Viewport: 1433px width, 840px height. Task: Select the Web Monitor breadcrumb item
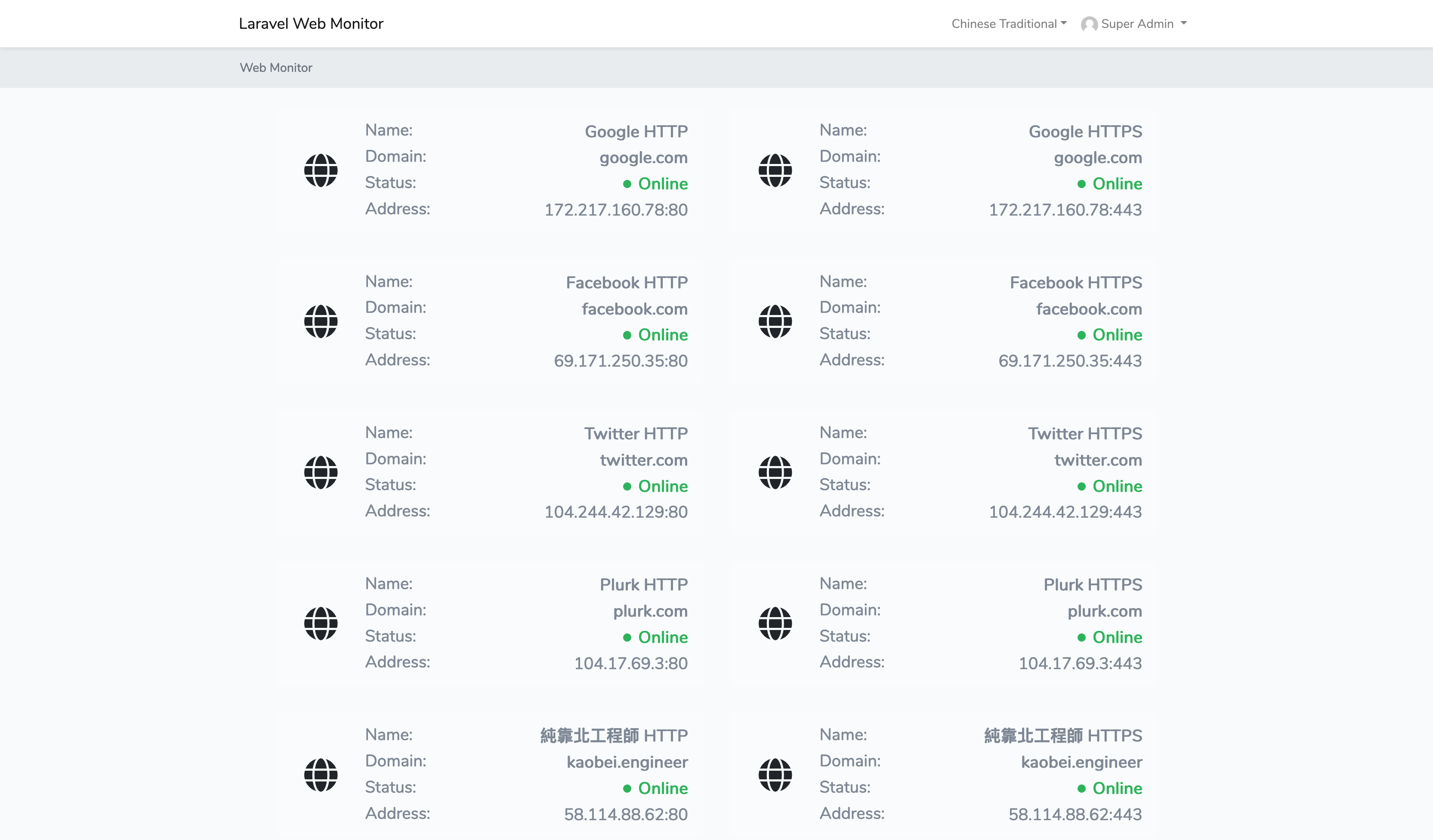pos(276,68)
